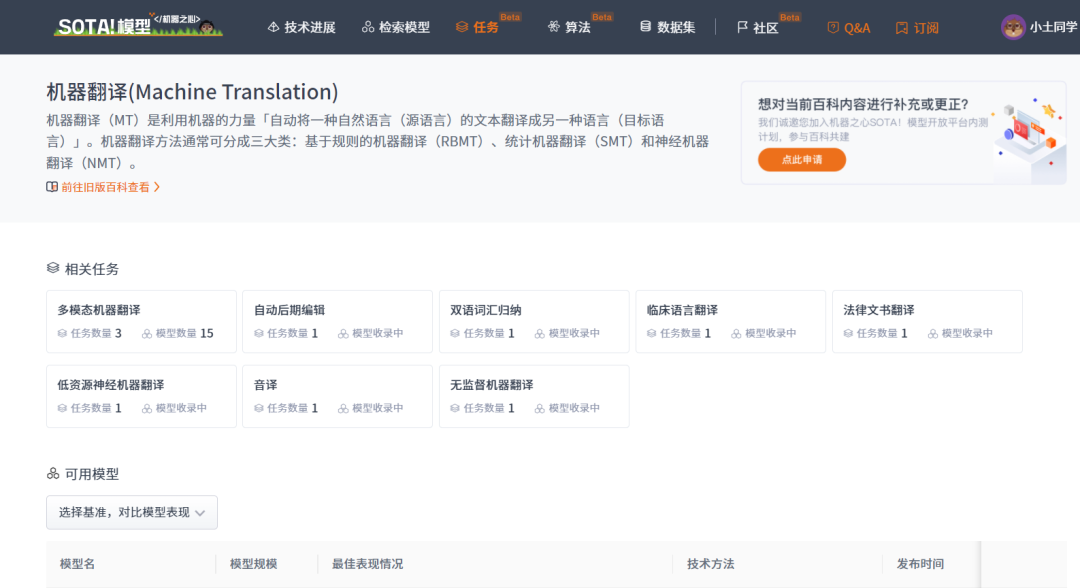Click the 相关任务 section layers icon
Viewport: 1080px width, 588px height.
click(x=53, y=268)
